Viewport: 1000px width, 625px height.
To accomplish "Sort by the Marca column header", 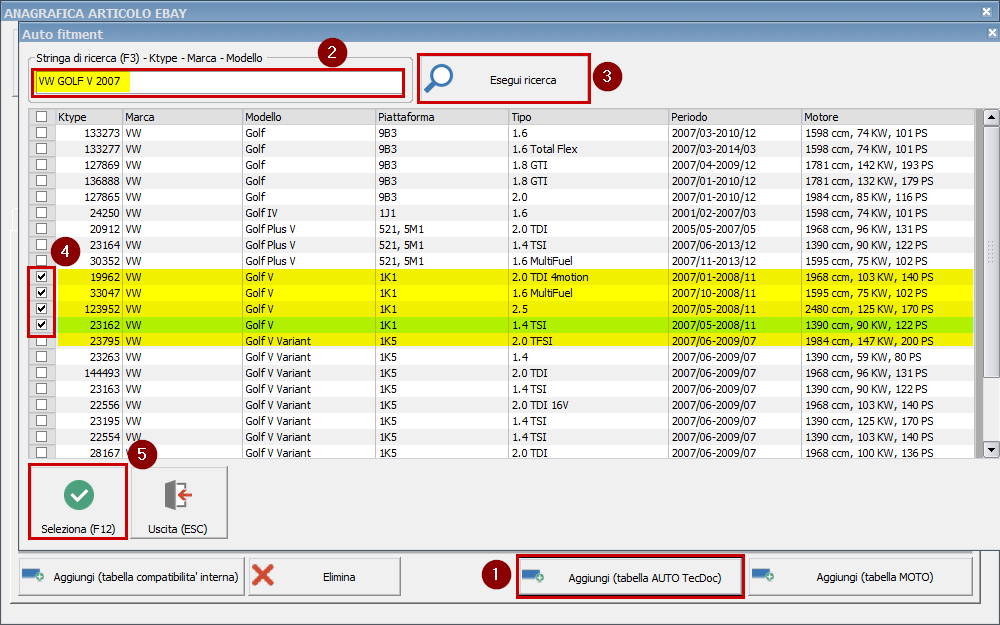I will point(182,117).
